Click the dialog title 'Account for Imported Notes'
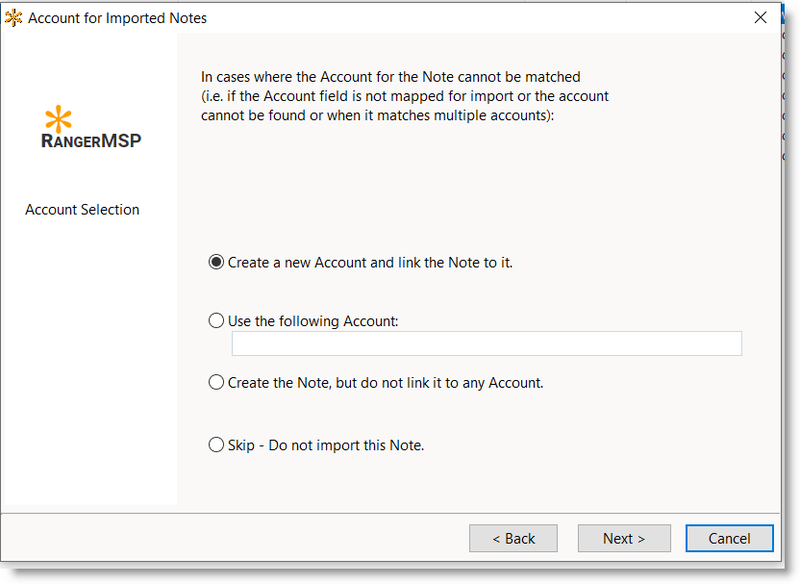 [119, 17]
